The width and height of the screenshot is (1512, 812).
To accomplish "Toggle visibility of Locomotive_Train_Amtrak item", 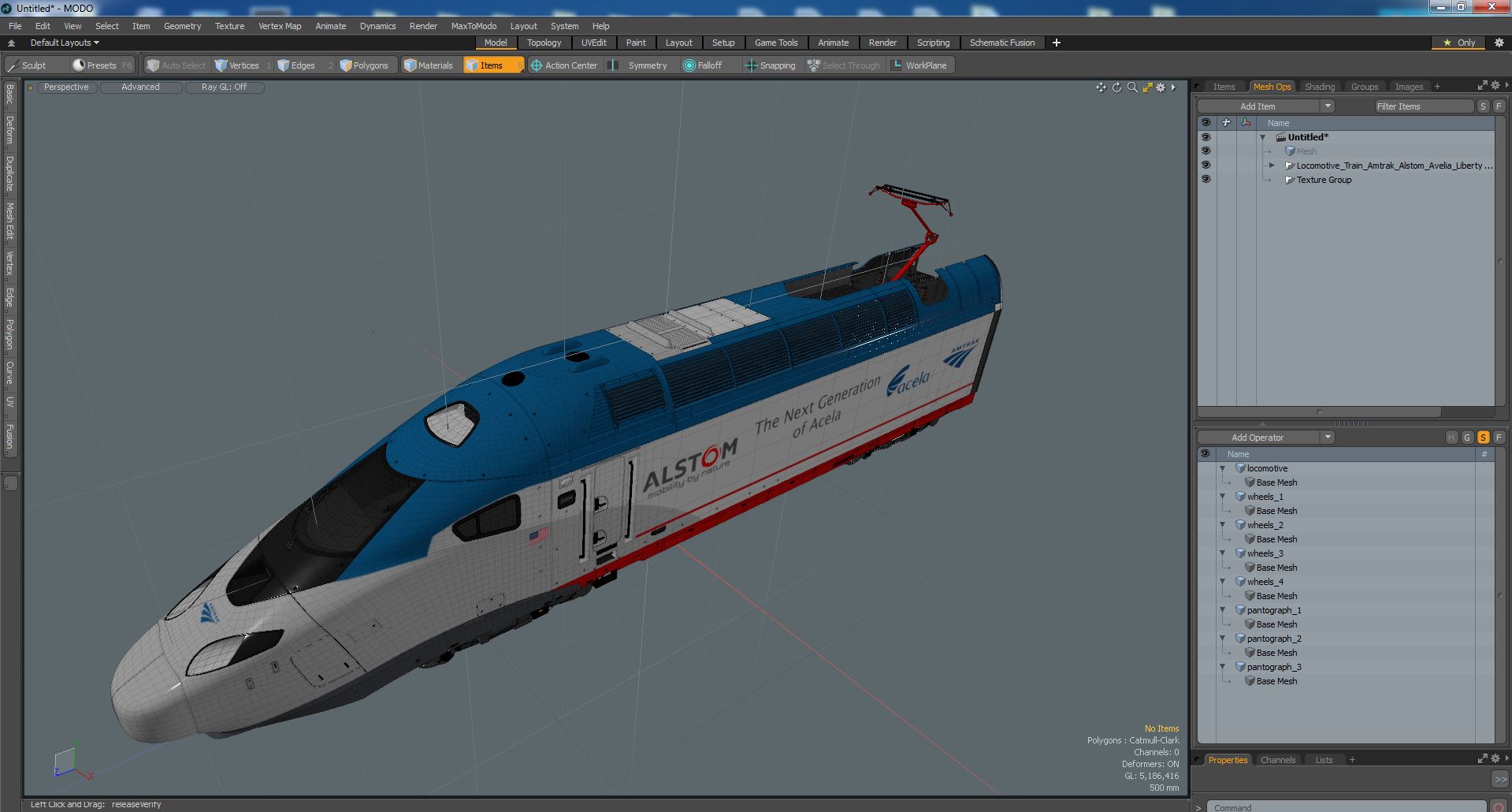I will coord(1205,166).
